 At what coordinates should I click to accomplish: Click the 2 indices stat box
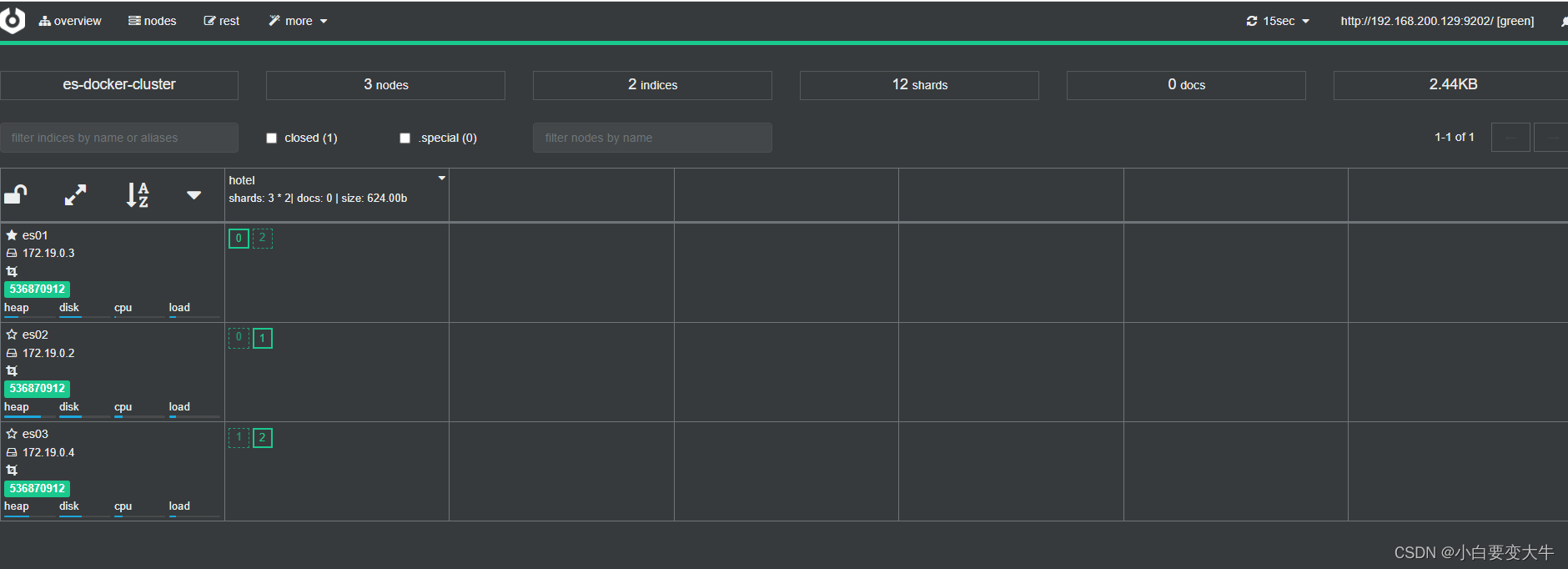tap(652, 85)
